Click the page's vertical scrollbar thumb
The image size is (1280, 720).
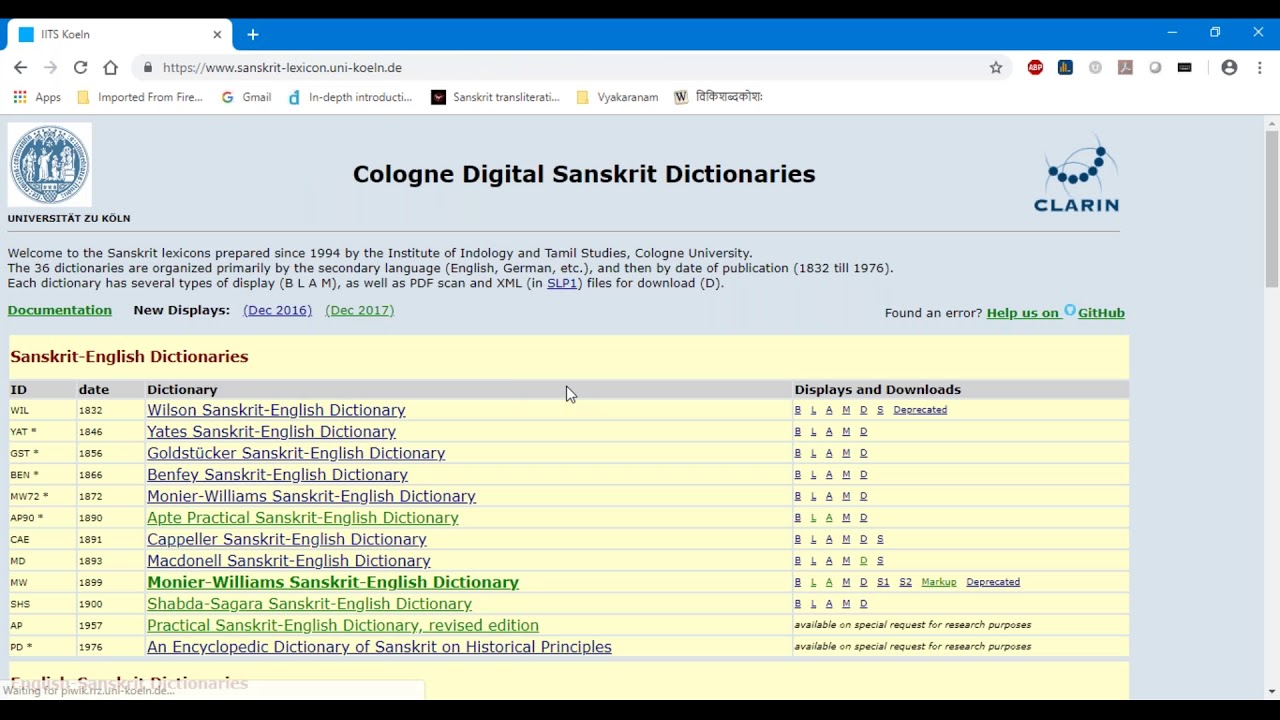(1272, 208)
